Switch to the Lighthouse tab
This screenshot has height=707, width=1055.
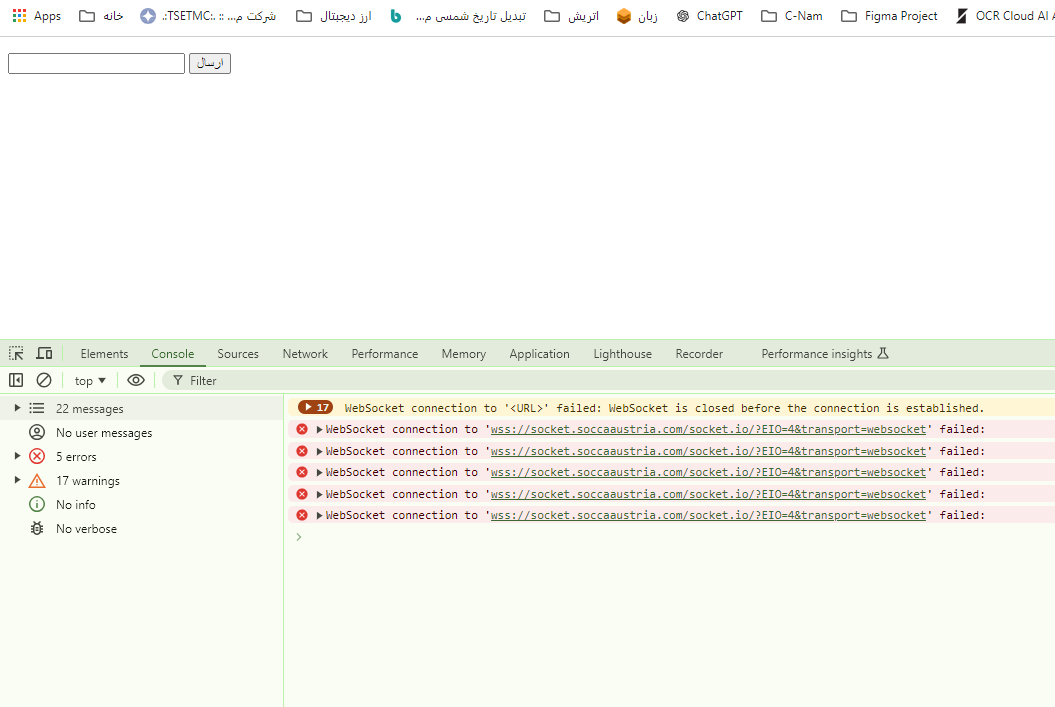point(622,354)
